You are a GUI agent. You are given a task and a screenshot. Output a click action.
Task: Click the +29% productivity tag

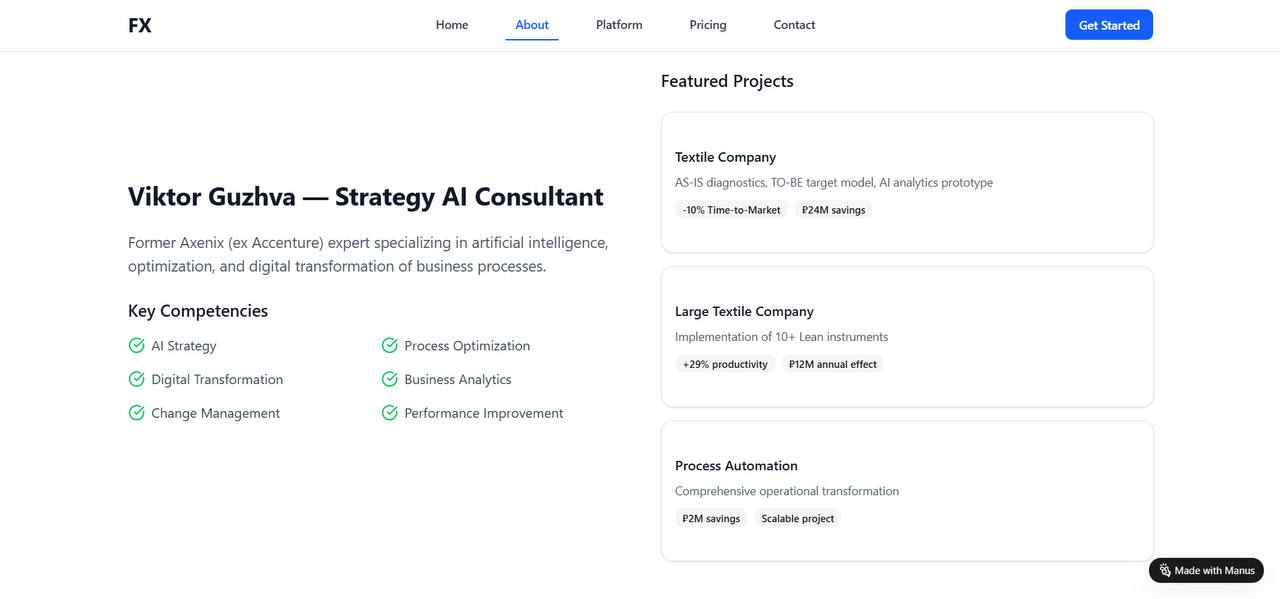725,365
